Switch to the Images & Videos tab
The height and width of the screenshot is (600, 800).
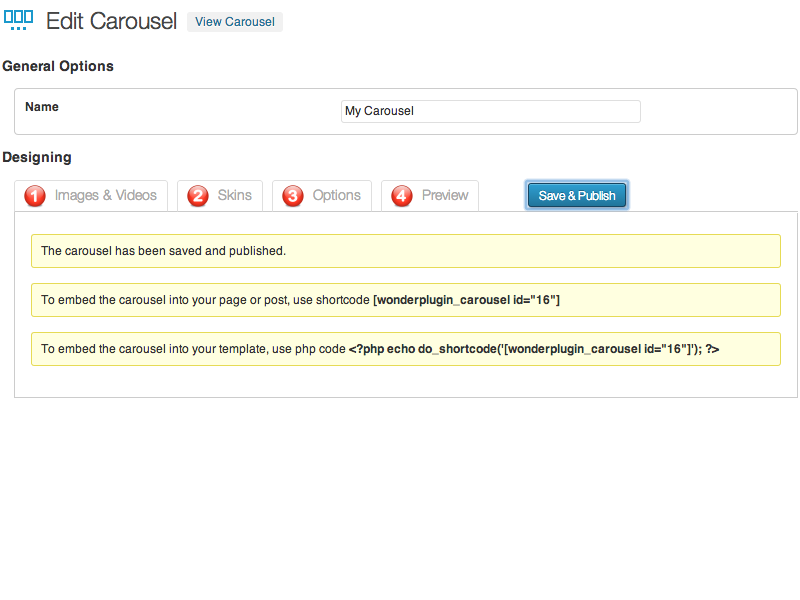[x=105, y=195]
